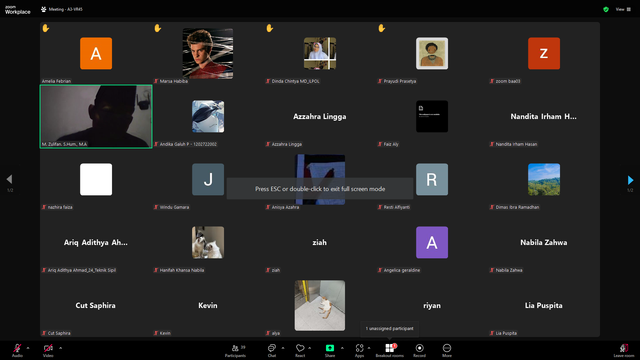Viewport: 640px width, 360px height.
Task: Open the View layout menu
Action: pos(623,9)
